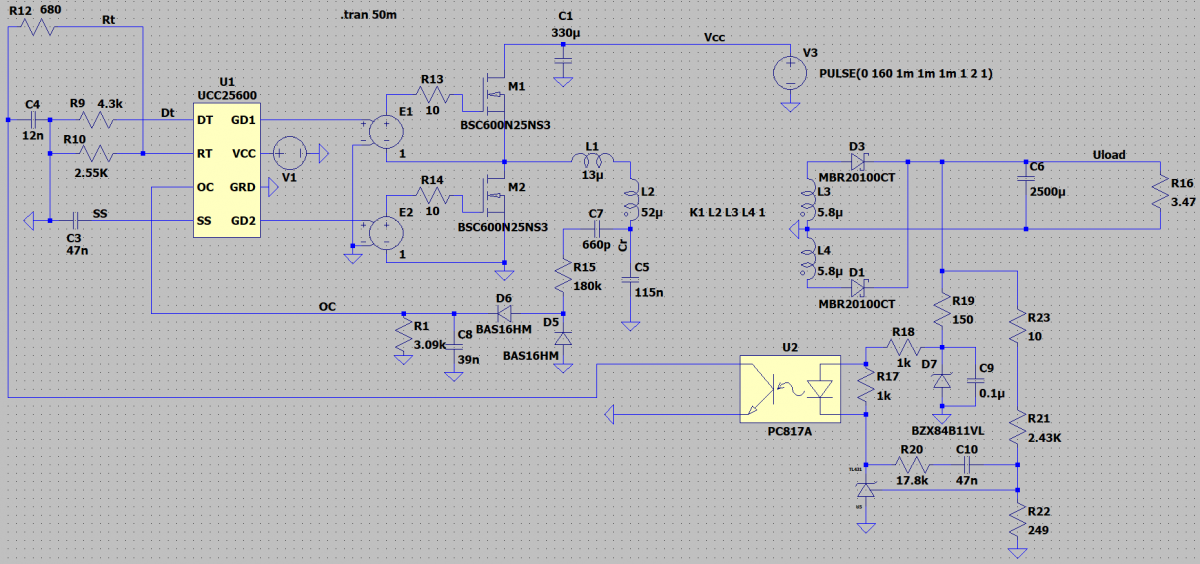Click the GD1 pin label on U1
Screen dimensions: 1200x564
click(x=242, y=119)
